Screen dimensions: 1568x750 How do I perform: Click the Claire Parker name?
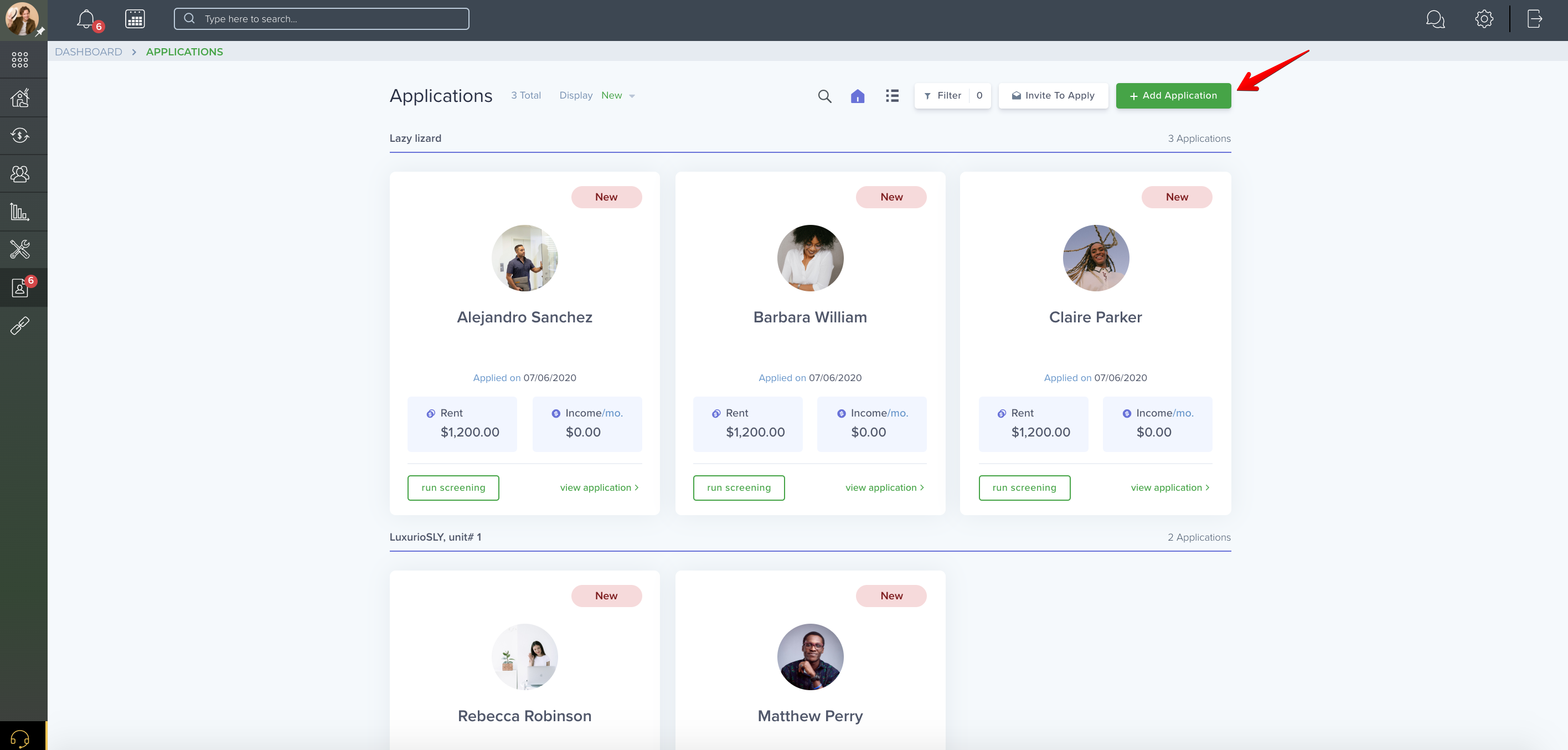pos(1096,317)
